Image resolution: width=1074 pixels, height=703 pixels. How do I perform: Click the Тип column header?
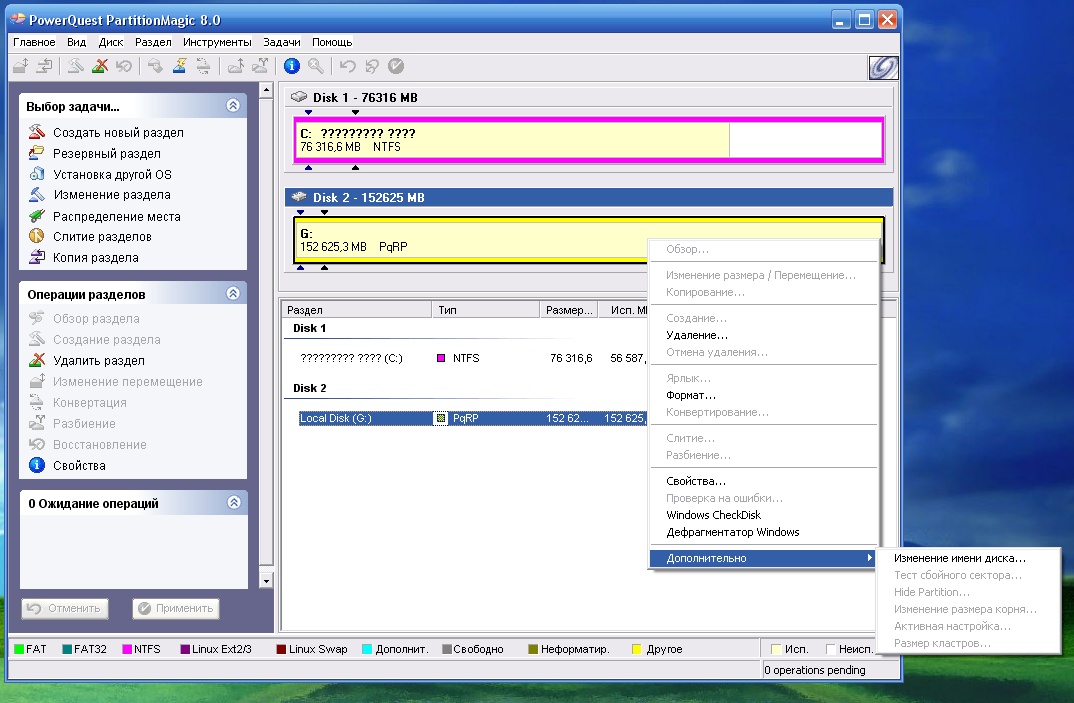click(486, 310)
